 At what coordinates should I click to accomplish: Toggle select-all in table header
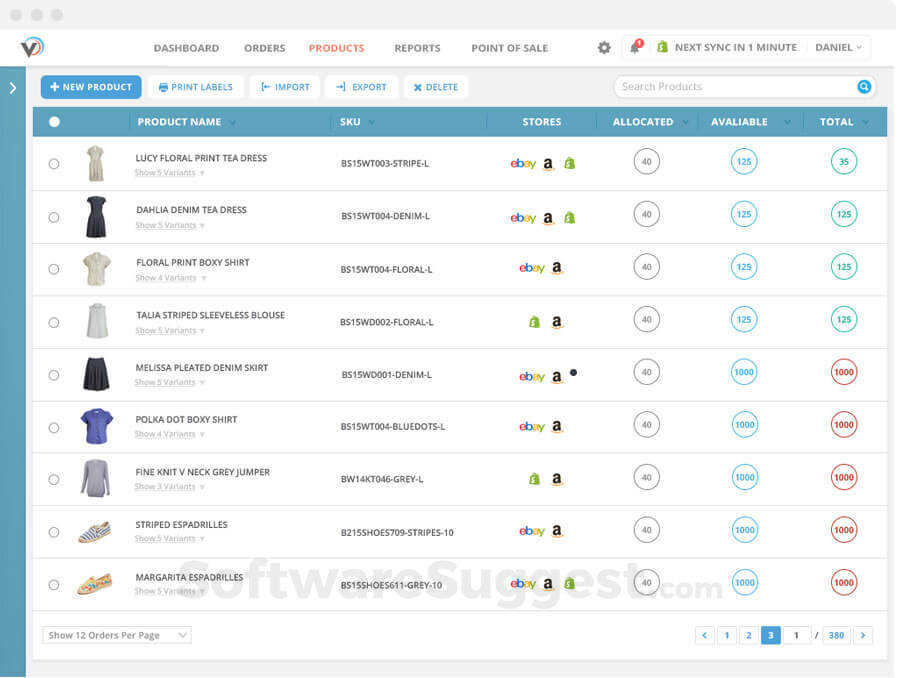click(x=54, y=122)
